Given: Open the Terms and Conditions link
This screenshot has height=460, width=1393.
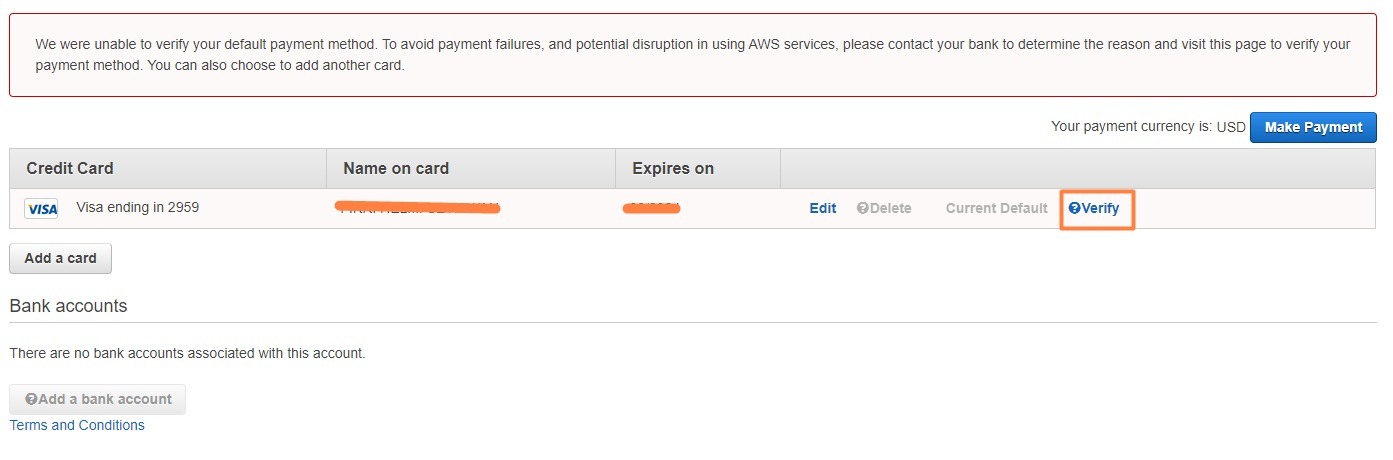Looking at the screenshot, I should tap(77, 425).
